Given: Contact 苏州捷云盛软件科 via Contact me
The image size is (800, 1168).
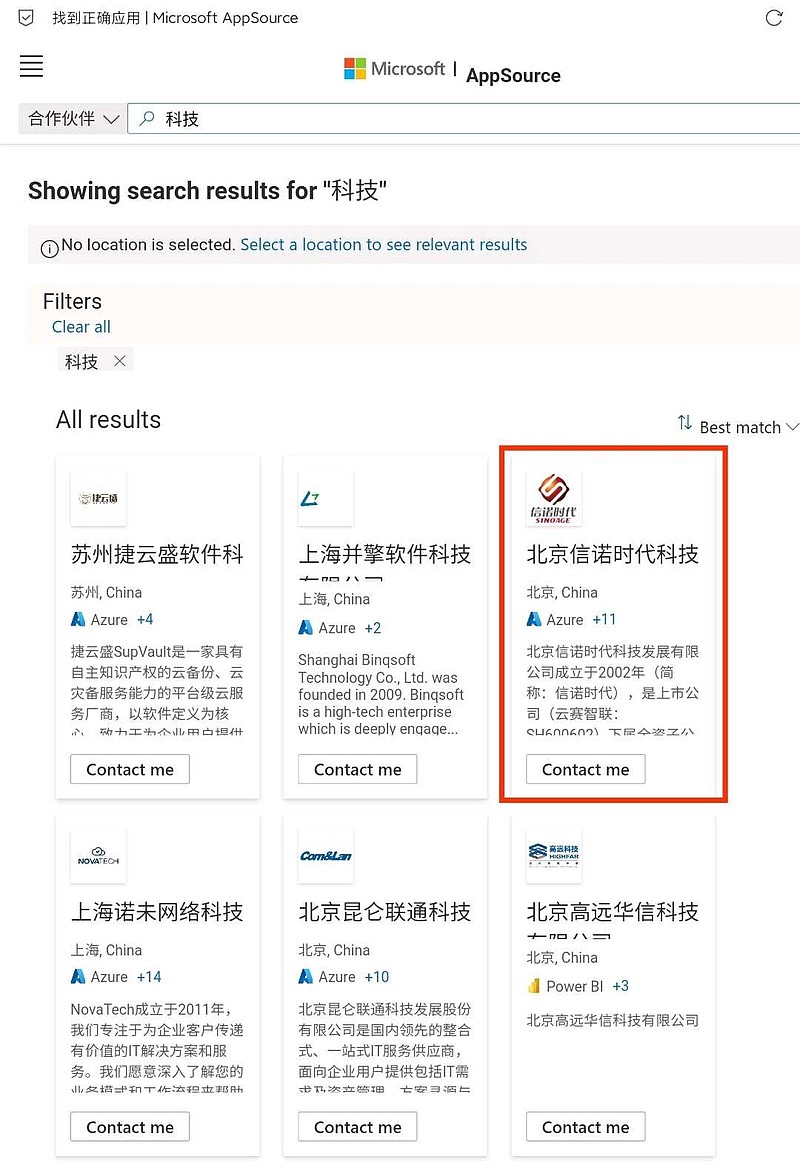Looking at the screenshot, I should coord(130,769).
